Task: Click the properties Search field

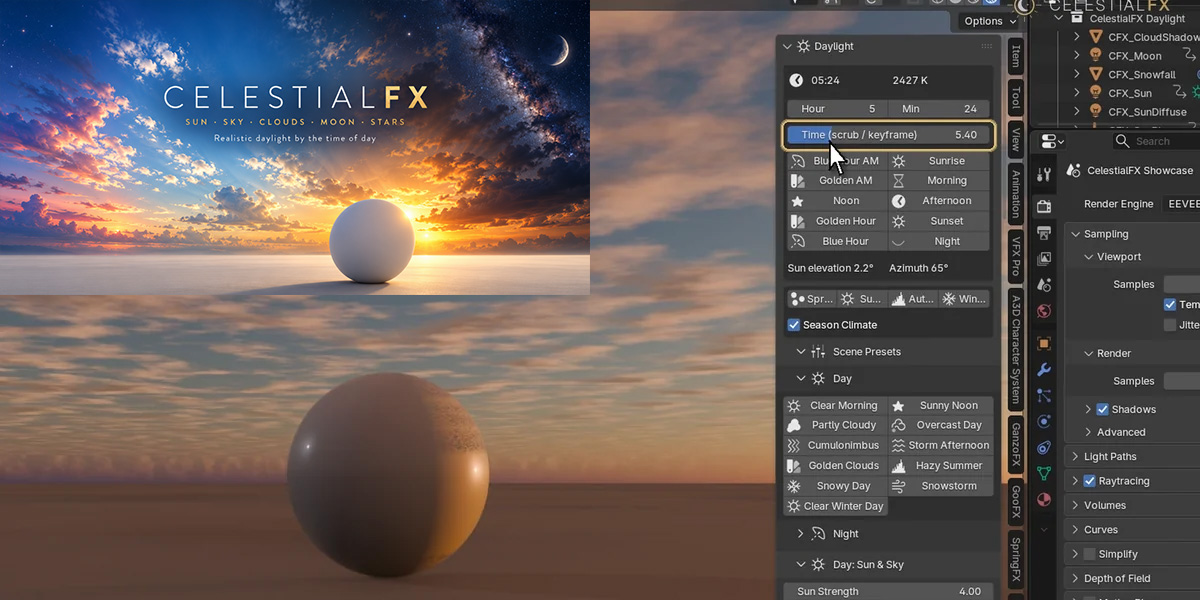Action: click(x=1156, y=142)
